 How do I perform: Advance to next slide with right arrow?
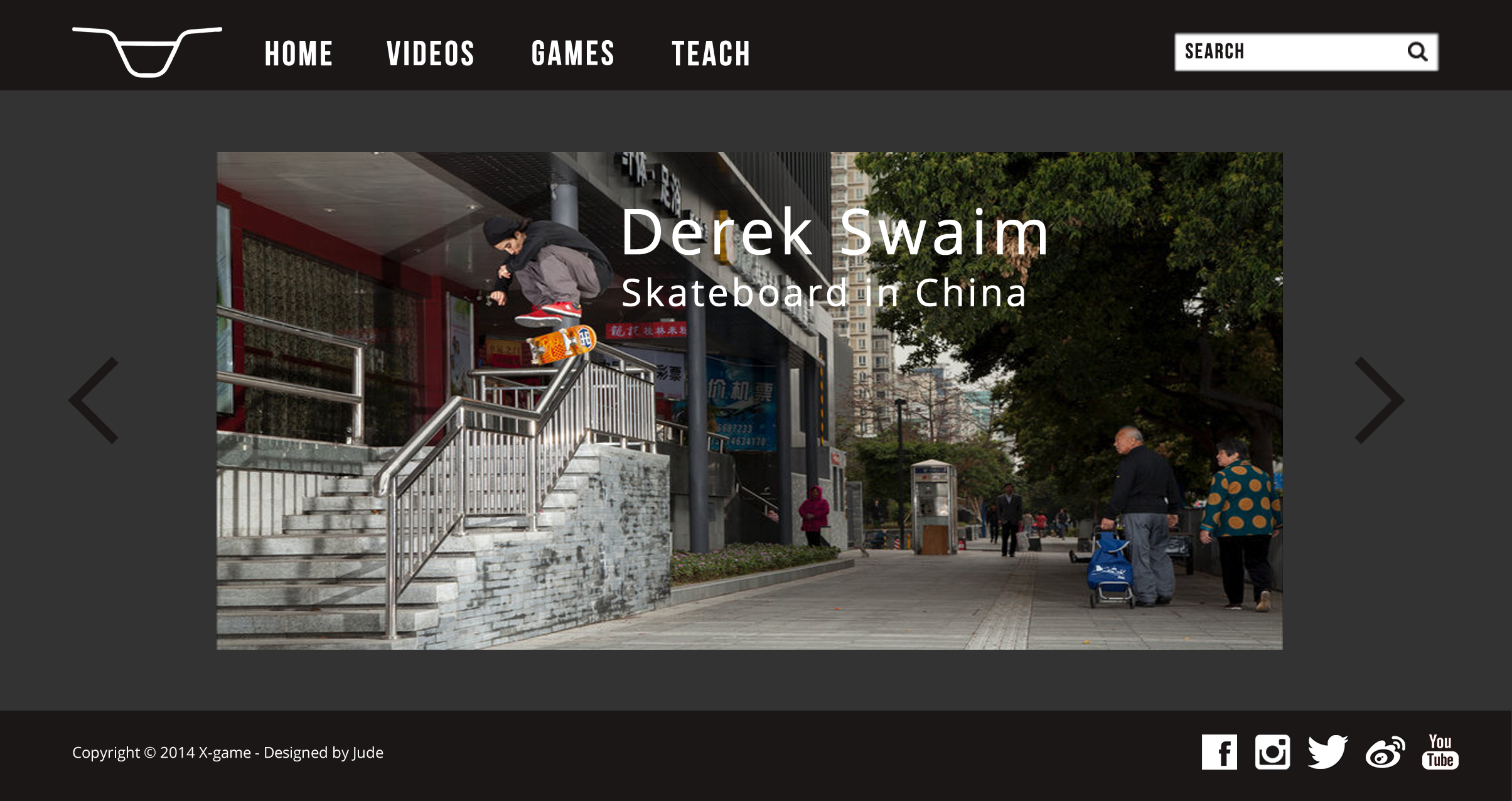[x=1380, y=400]
